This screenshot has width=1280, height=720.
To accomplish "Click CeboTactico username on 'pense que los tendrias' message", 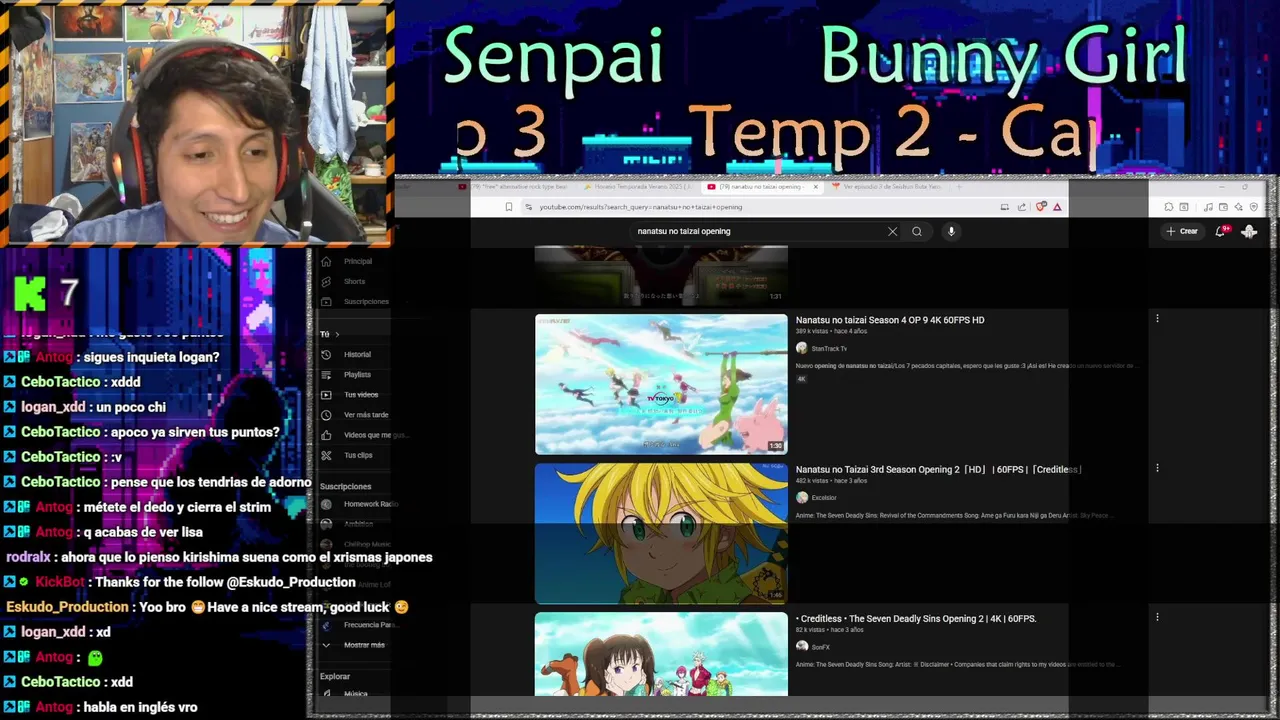I will click(61, 482).
